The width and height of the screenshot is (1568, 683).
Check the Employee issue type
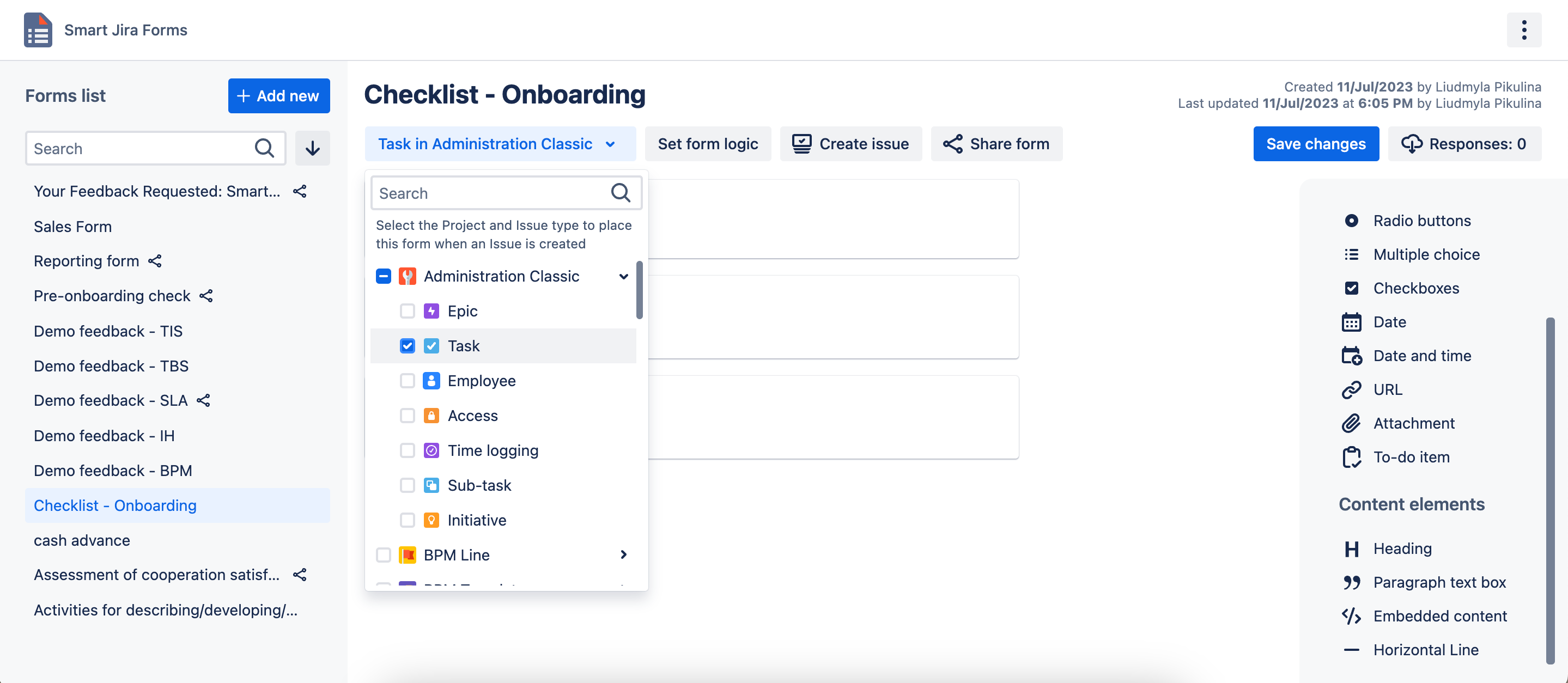pyautogui.click(x=407, y=381)
